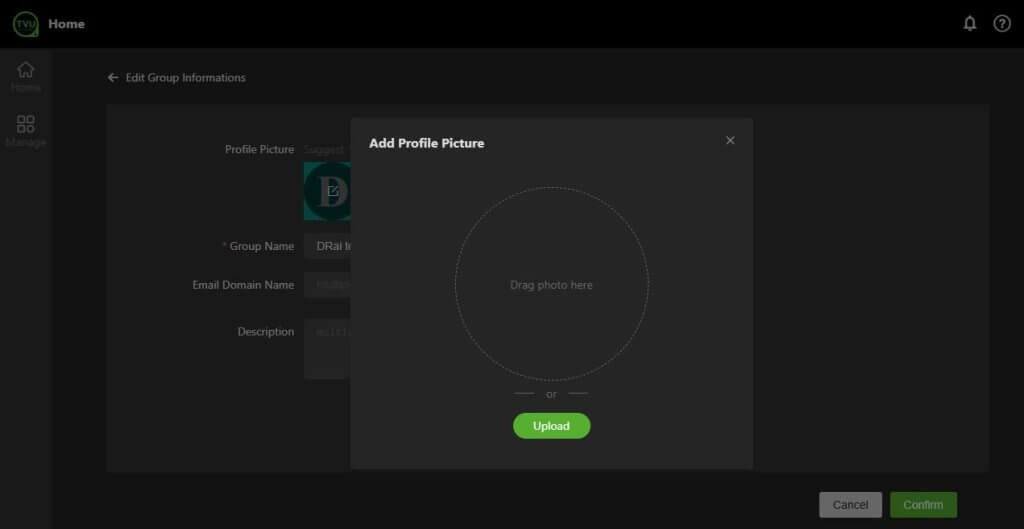1024x529 pixels.
Task: Focus the Group Name input field
Action: (x=327, y=246)
